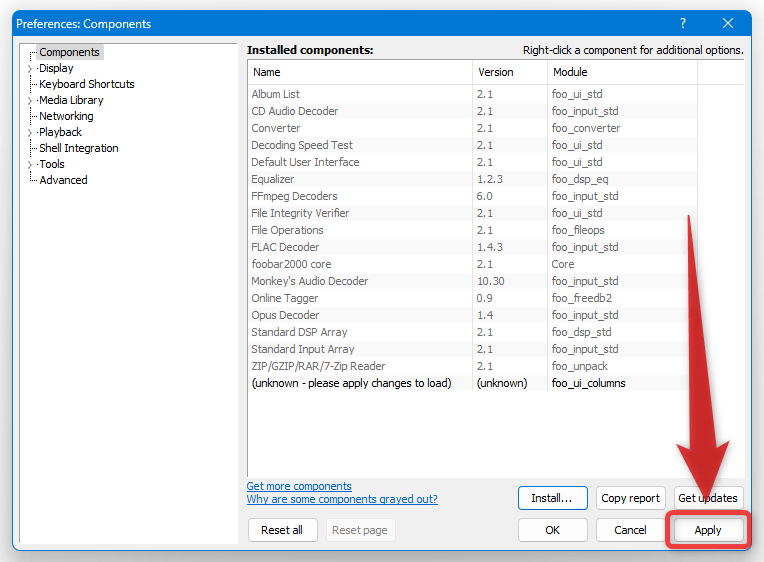Select the Album List component row
This screenshot has width=764, height=562.
pos(473,94)
